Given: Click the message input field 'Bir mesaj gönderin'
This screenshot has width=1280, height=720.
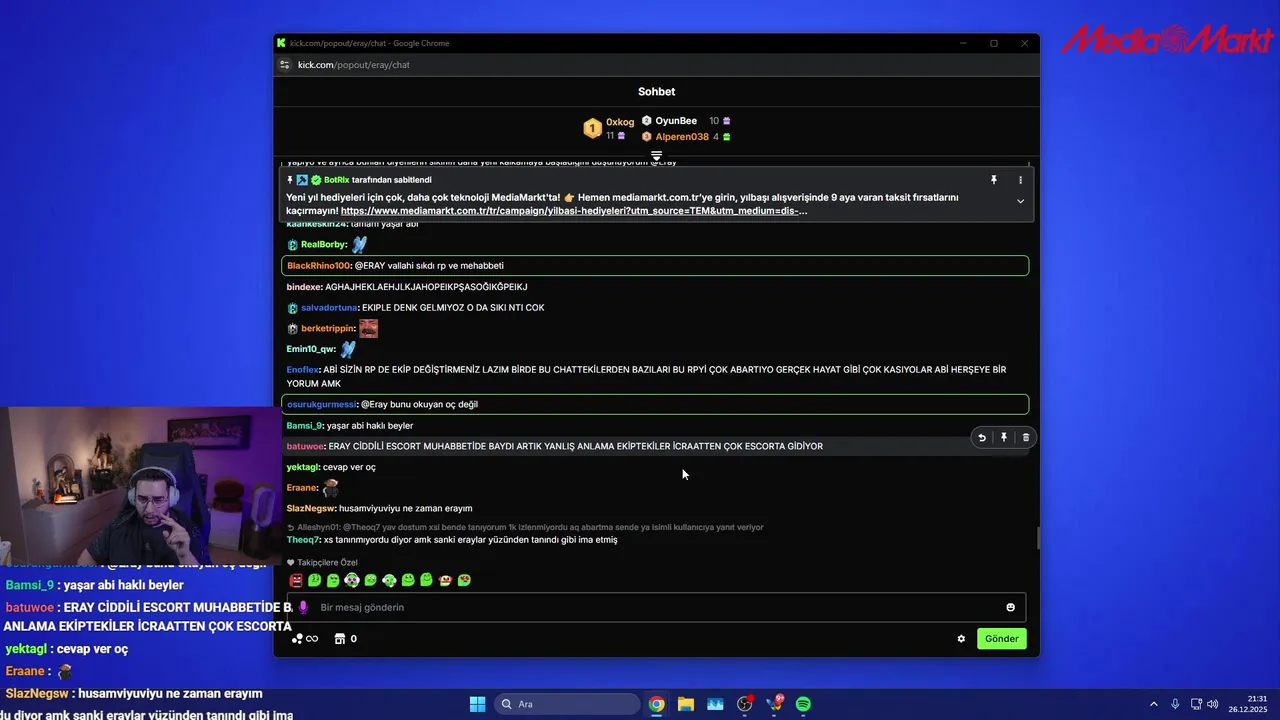Looking at the screenshot, I should [x=656, y=607].
